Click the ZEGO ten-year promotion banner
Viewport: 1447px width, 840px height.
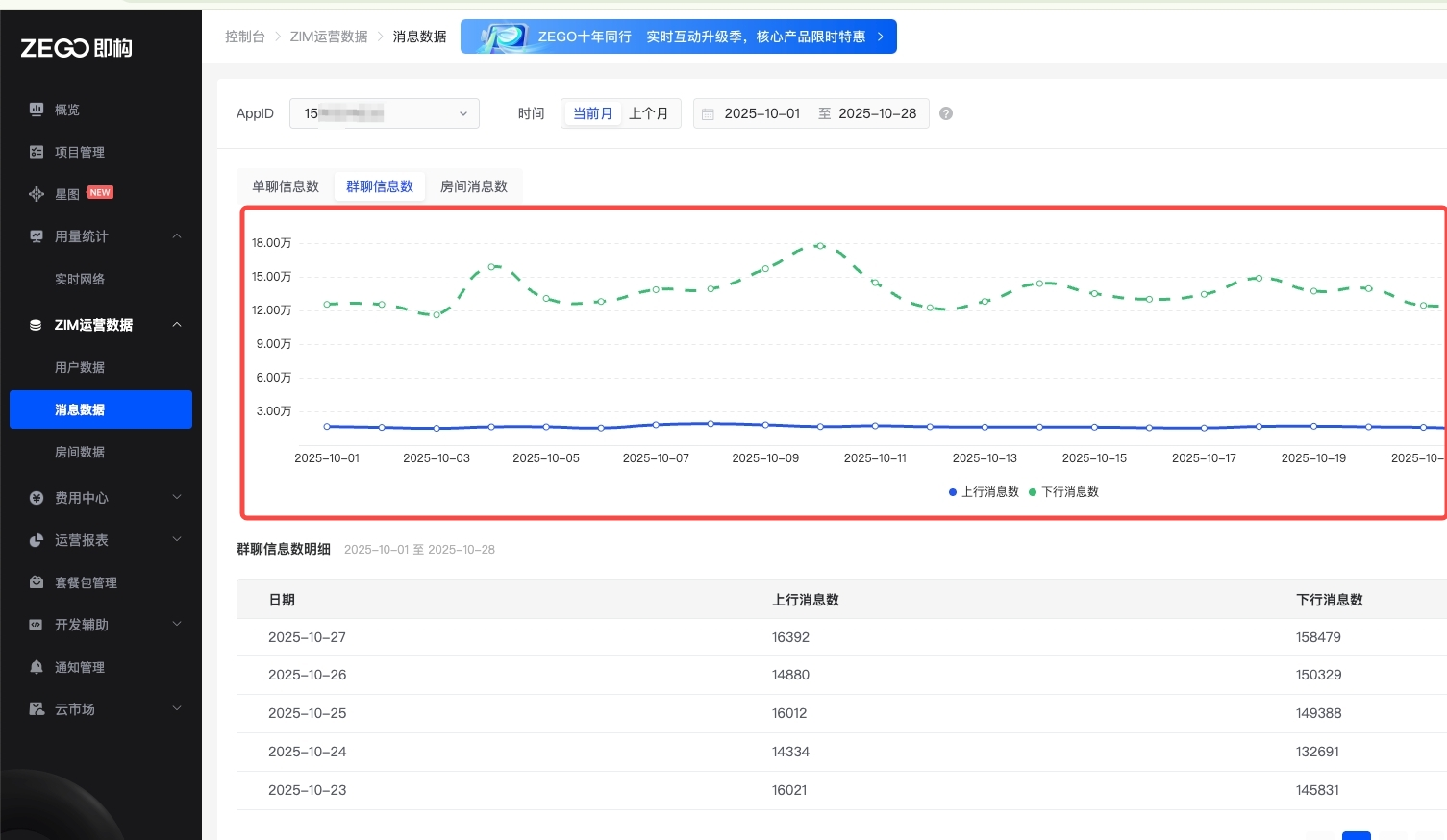click(x=678, y=37)
